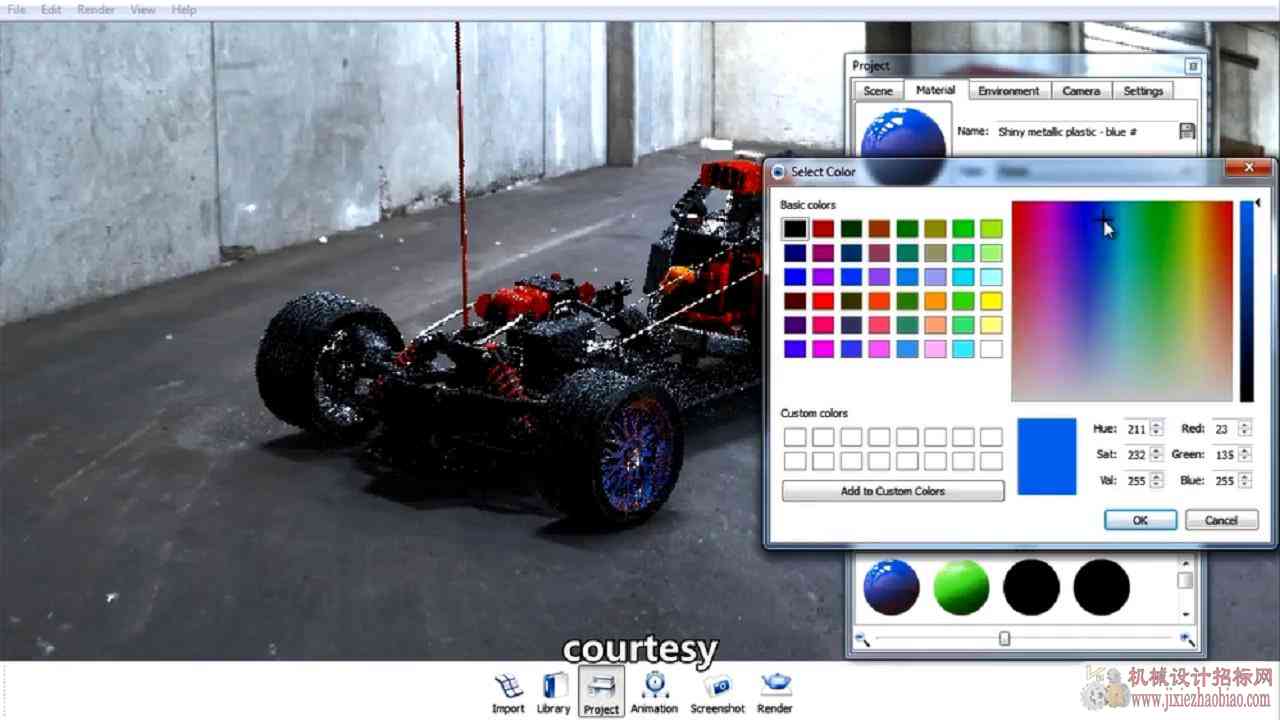The image size is (1280, 720).
Task: Click the Hue value field
Action: [x=1136, y=429]
